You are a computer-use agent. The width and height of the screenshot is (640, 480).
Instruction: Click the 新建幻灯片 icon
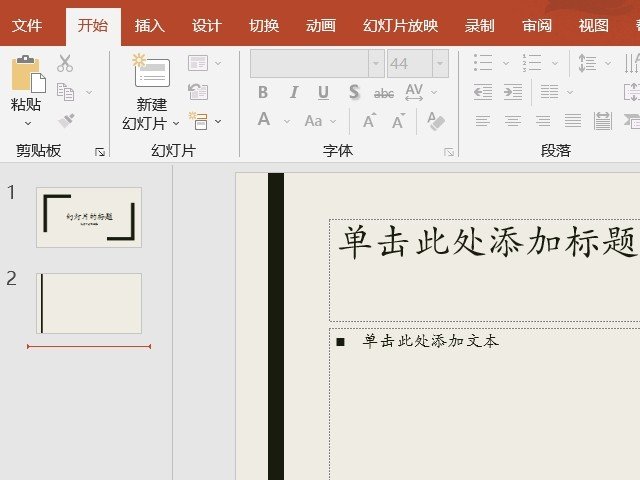(x=151, y=71)
